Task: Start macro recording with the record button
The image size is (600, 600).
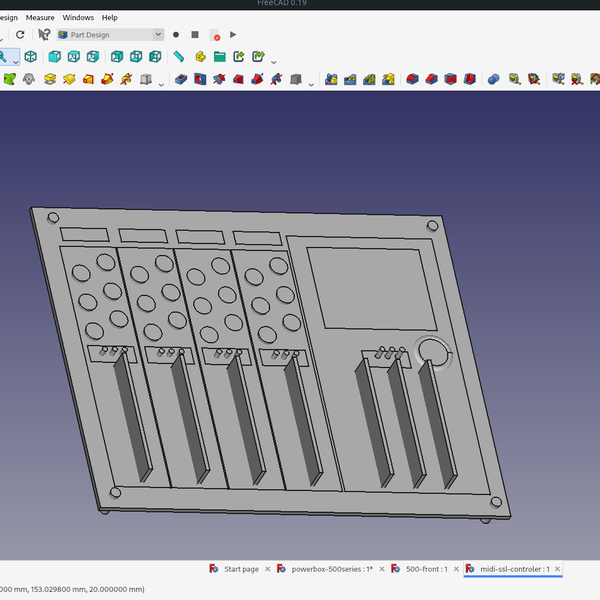Action: [176, 35]
